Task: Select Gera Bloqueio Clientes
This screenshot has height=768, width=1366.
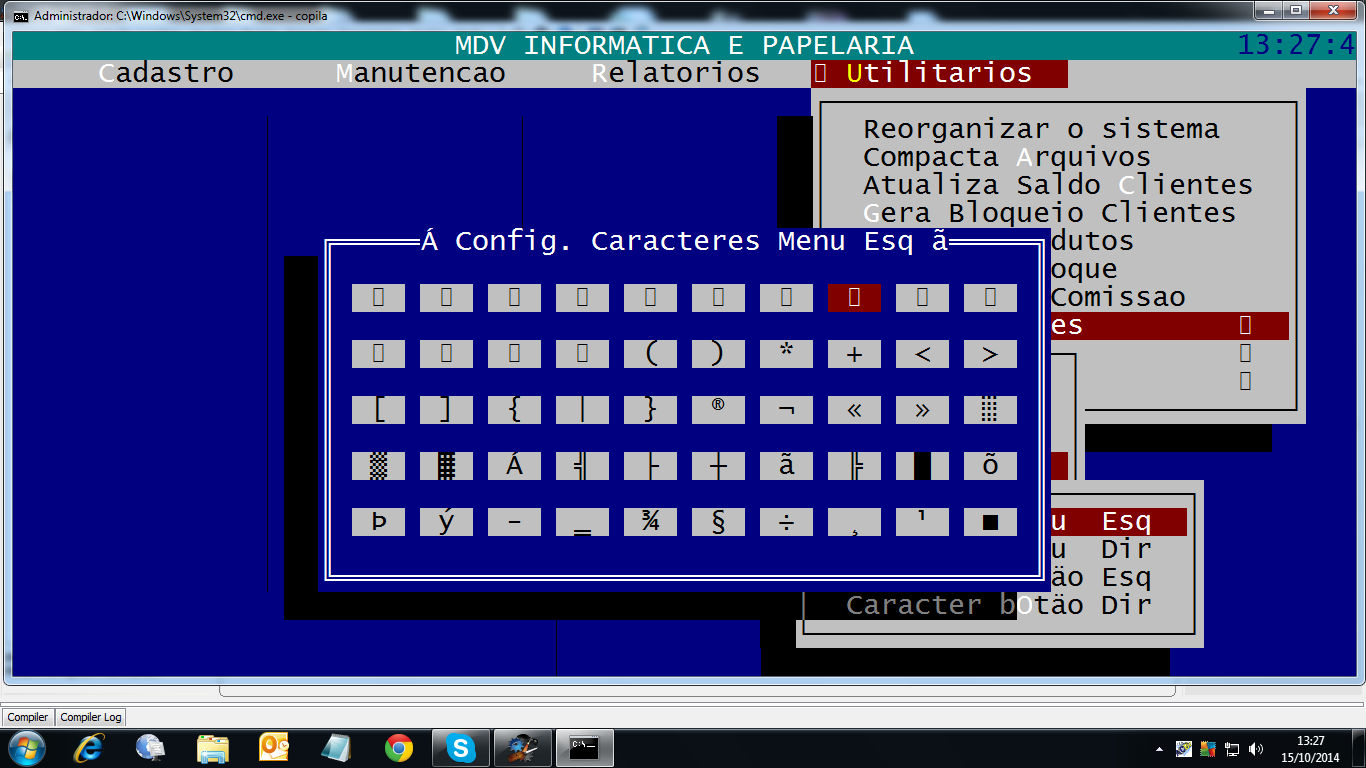Action: pyautogui.click(x=1050, y=213)
